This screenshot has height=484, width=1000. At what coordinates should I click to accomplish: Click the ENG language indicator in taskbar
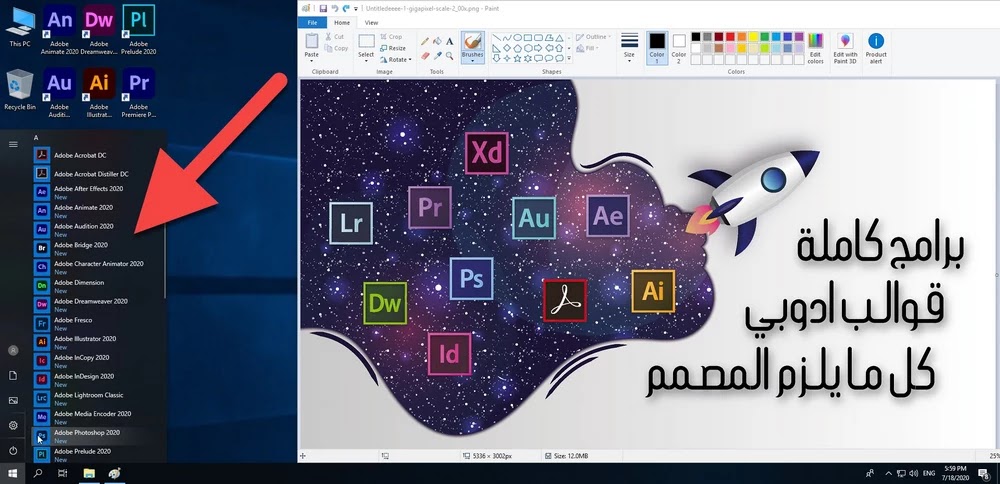point(931,473)
